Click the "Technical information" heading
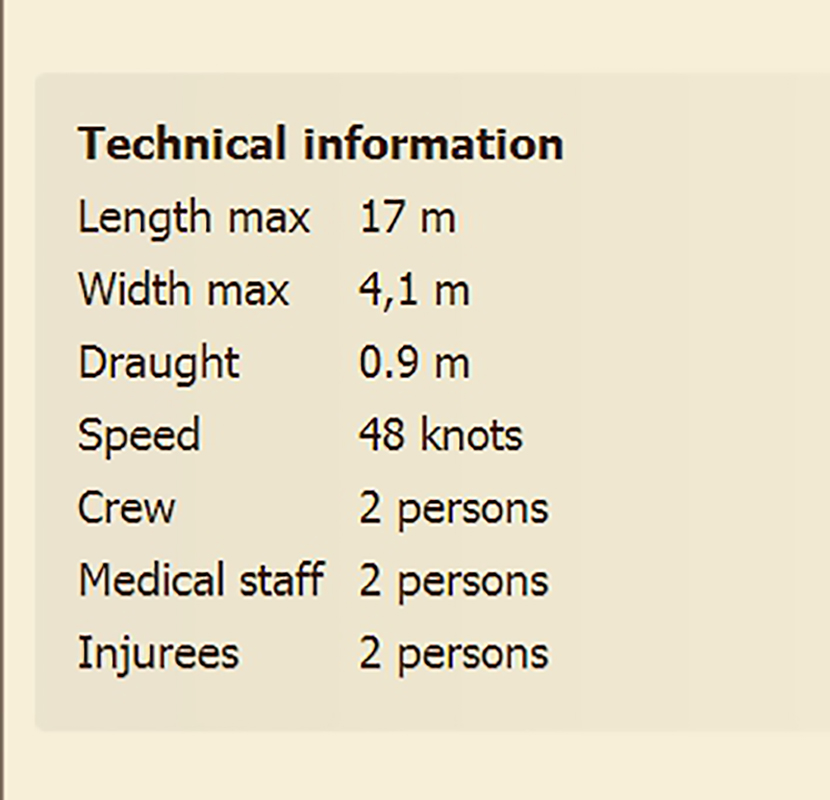This screenshot has height=800, width=830. (x=320, y=144)
